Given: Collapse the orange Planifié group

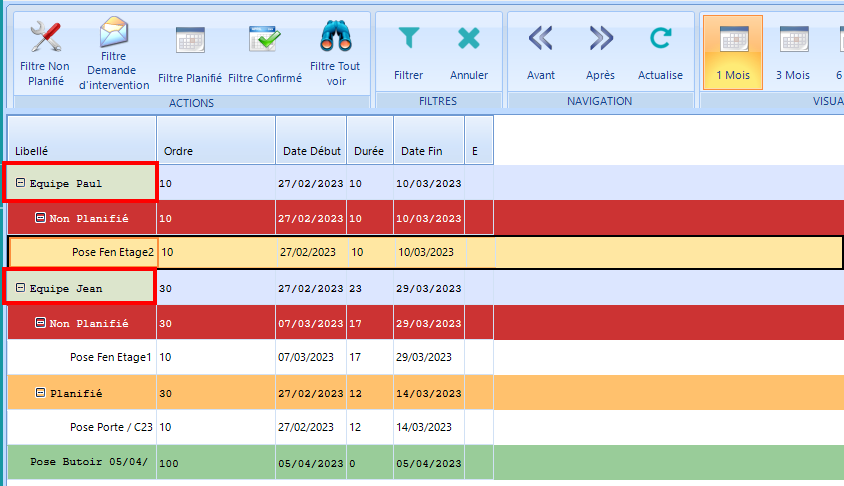Looking at the screenshot, I should pos(41,393).
